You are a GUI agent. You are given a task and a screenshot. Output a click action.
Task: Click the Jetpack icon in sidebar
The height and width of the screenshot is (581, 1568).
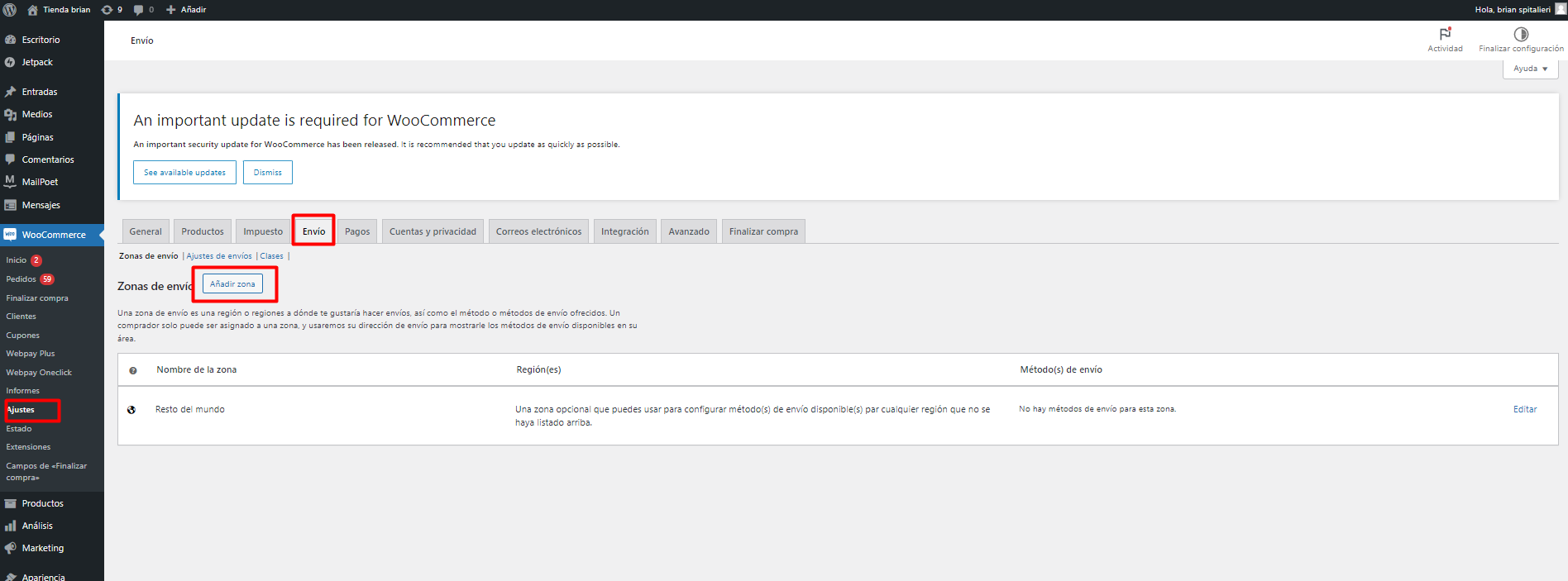point(10,62)
